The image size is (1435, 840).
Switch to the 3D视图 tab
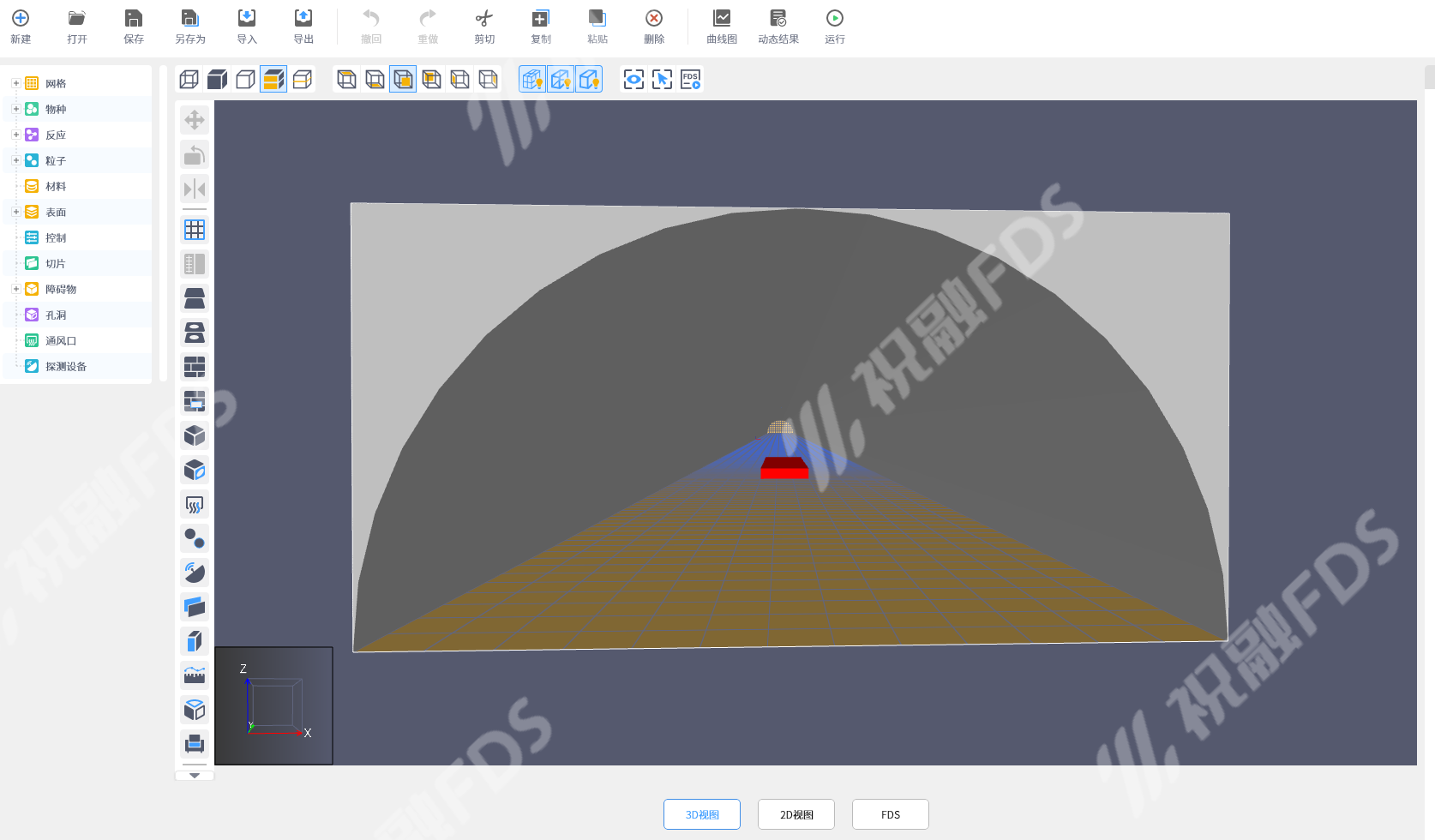(x=702, y=814)
